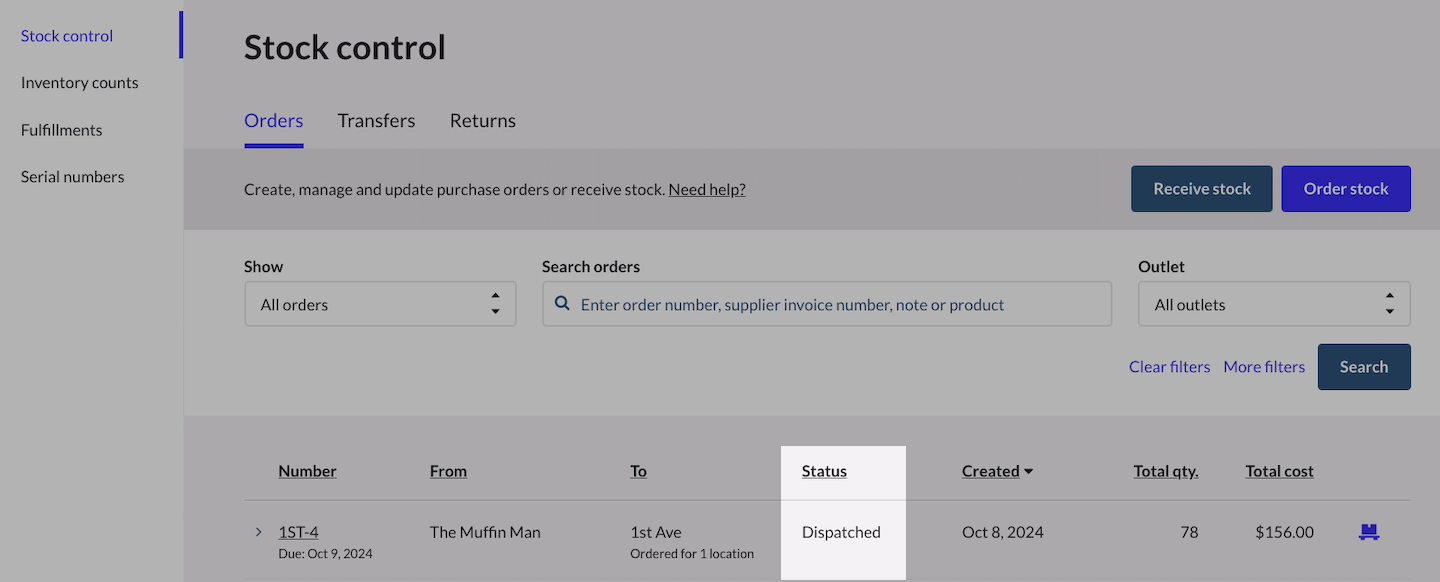Switch to the Returns tab

[482, 121]
